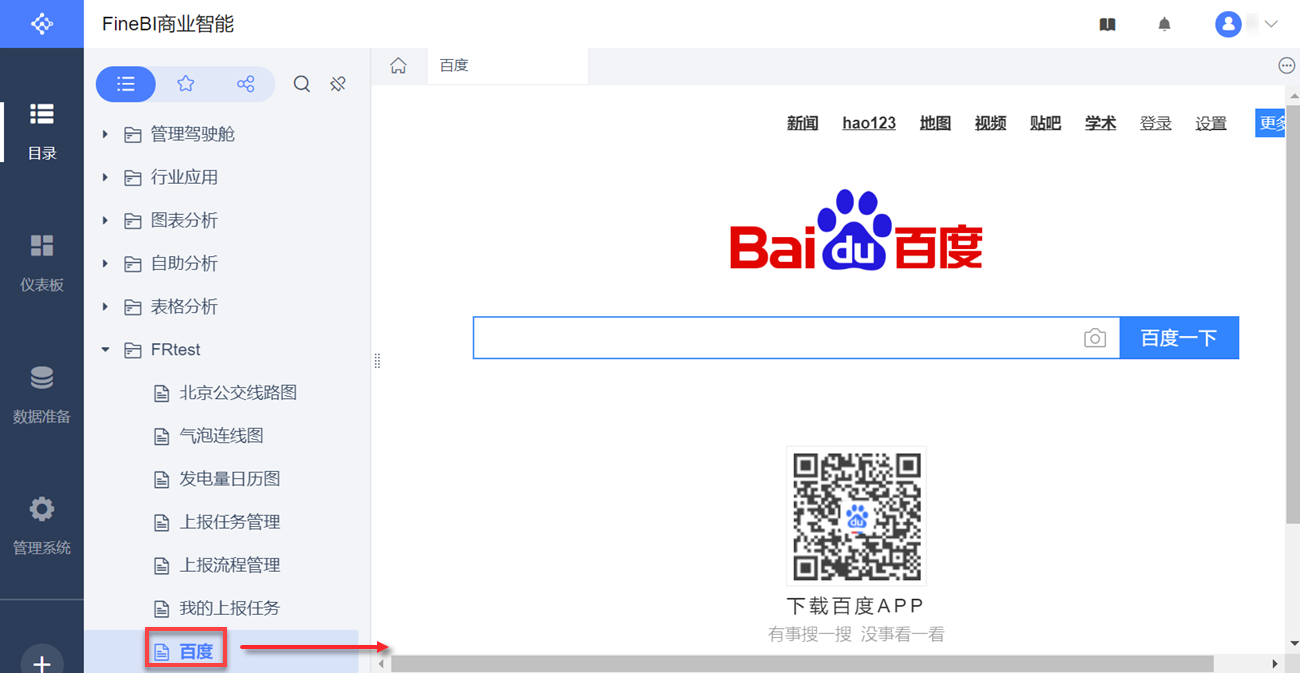
Task: Switch to the favorites star tab
Action: (x=186, y=85)
